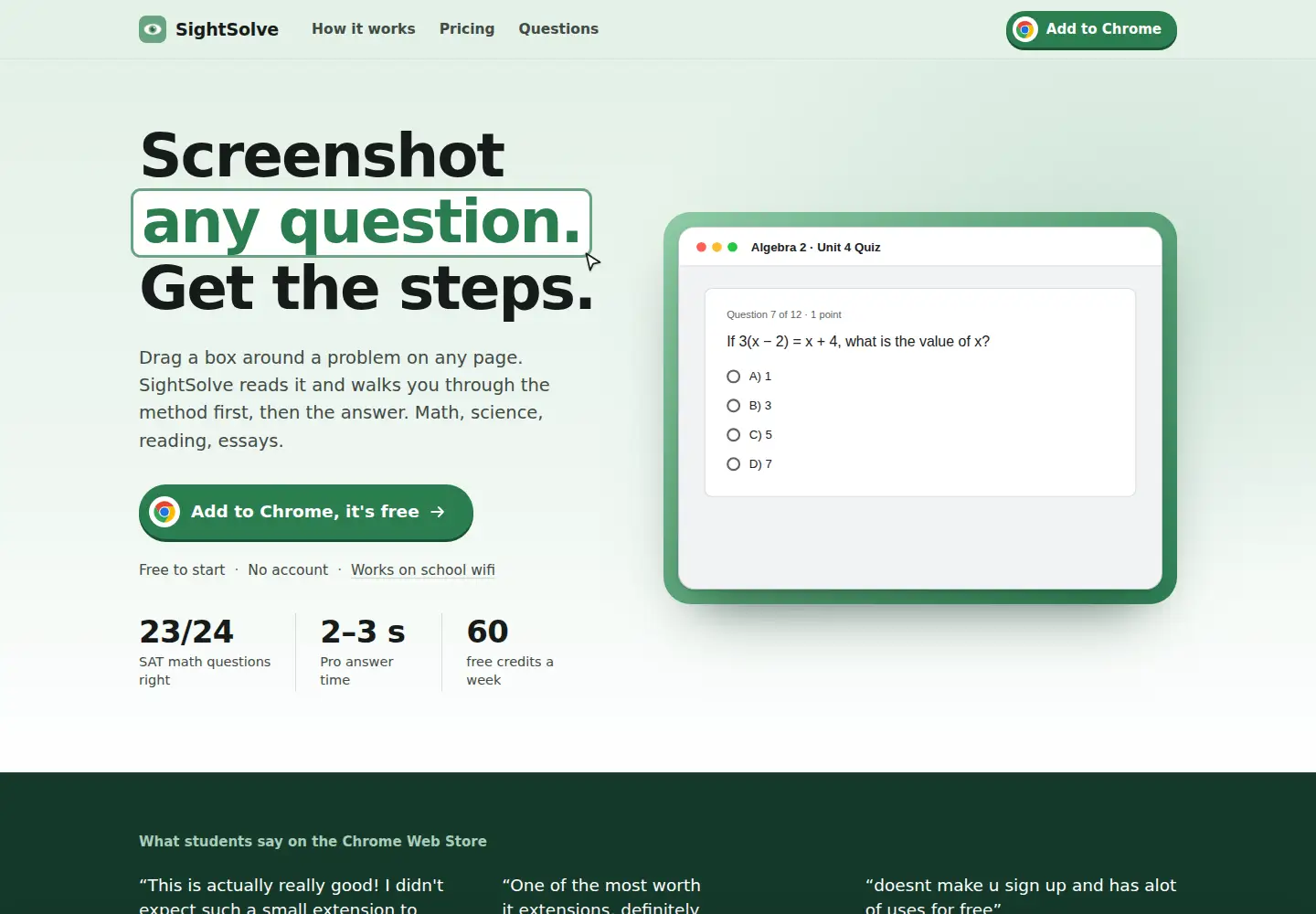Screen dimensions: 1316x914
Task: Select answer option B) 3
Action: pyautogui.click(x=749, y=406)
